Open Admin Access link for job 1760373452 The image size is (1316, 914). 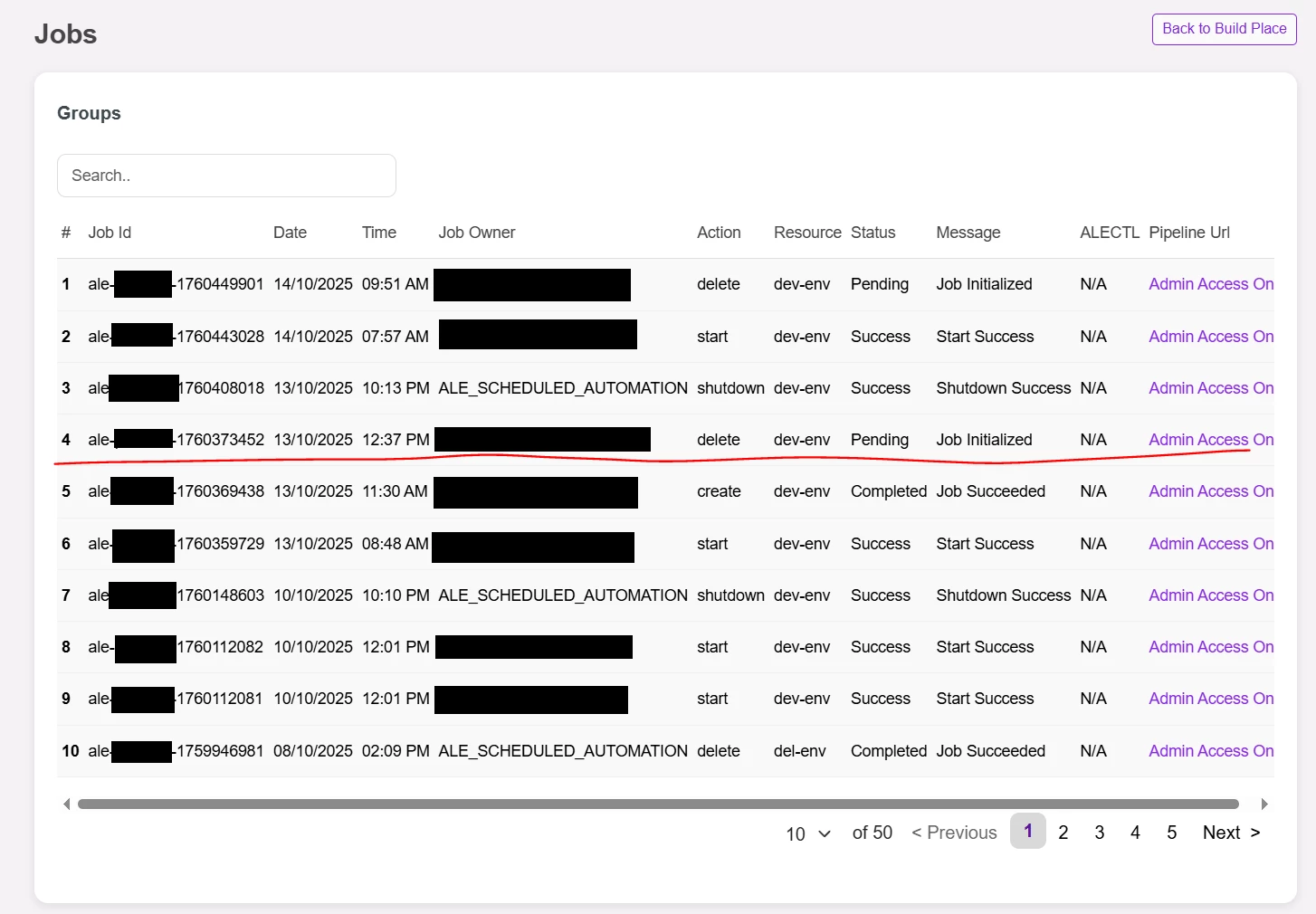tap(1211, 440)
